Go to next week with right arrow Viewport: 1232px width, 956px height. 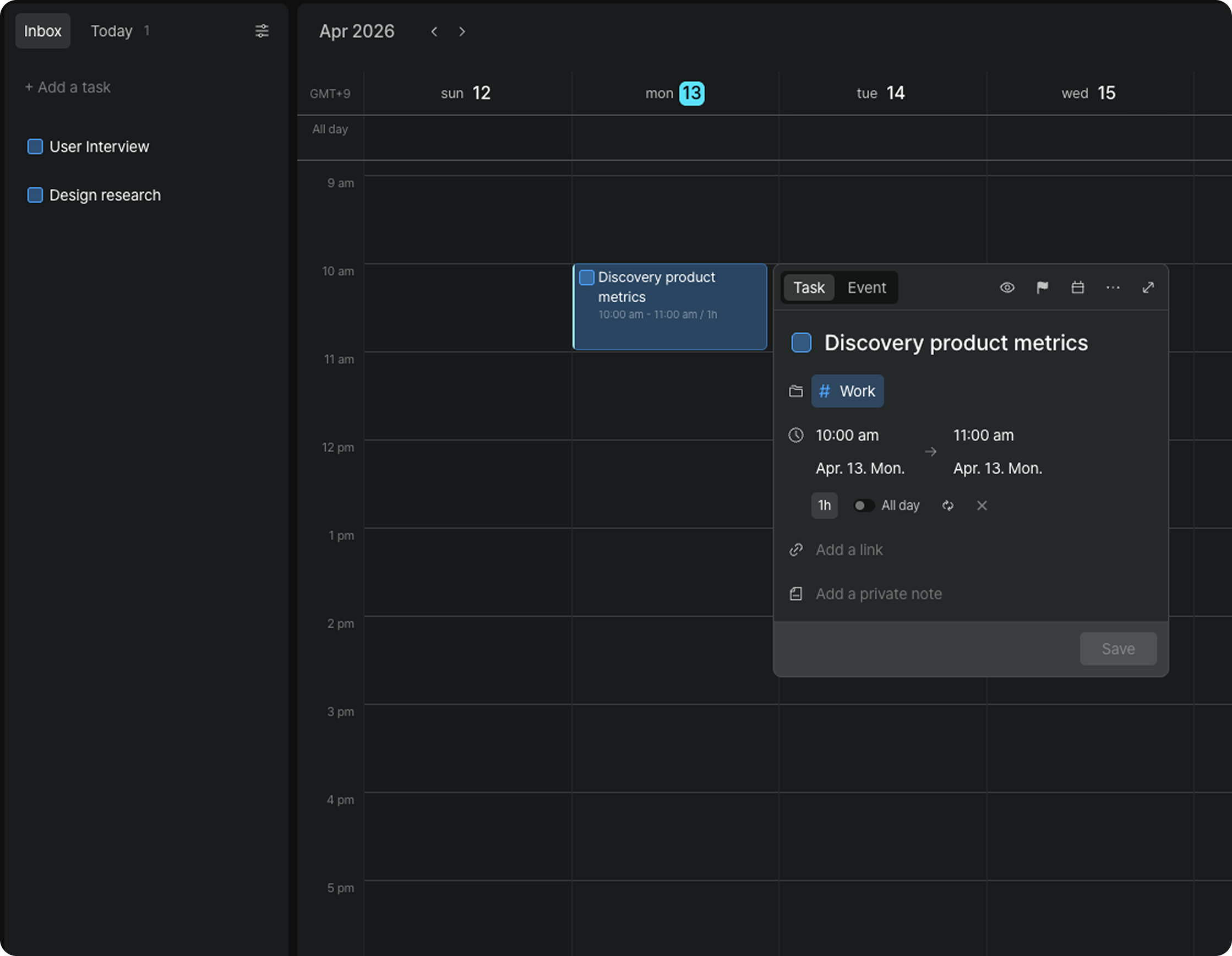coord(462,31)
